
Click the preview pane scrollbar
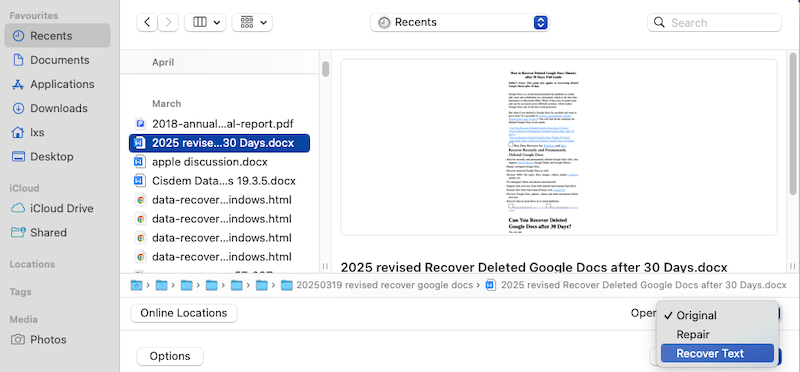[x=793, y=123]
